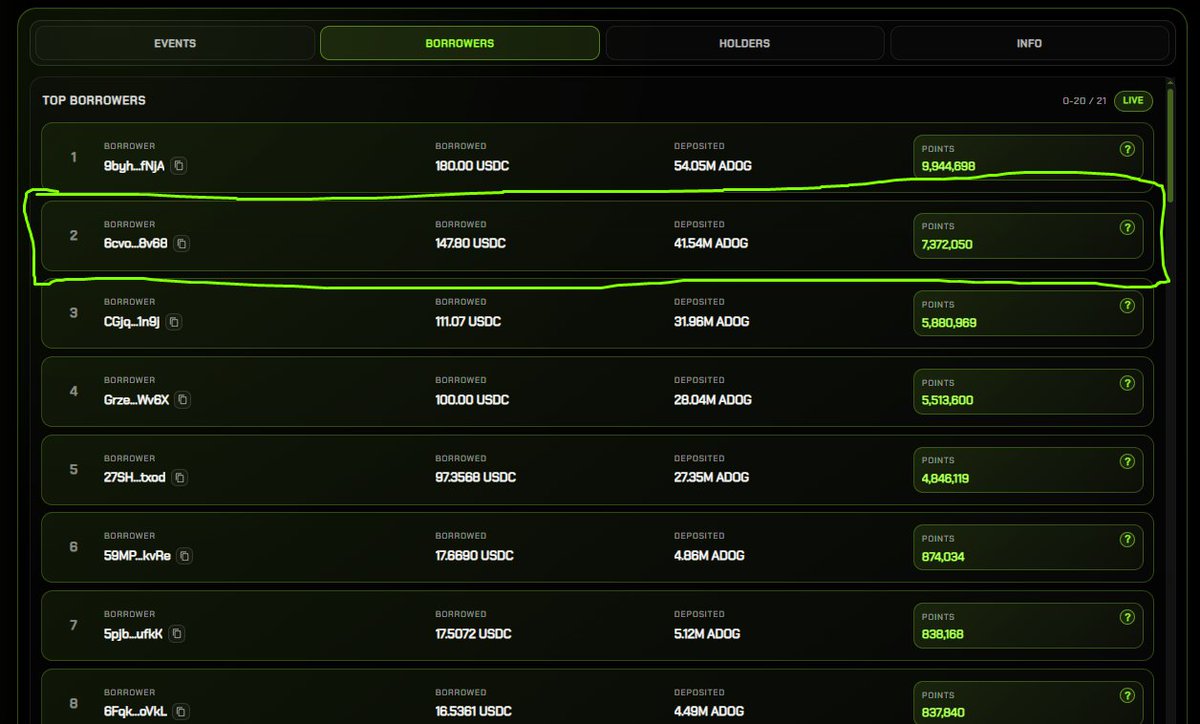Image resolution: width=1200 pixels, height=724 pixels.
Task: Open points help for 874,034 row
Action: pos(1127,539)
